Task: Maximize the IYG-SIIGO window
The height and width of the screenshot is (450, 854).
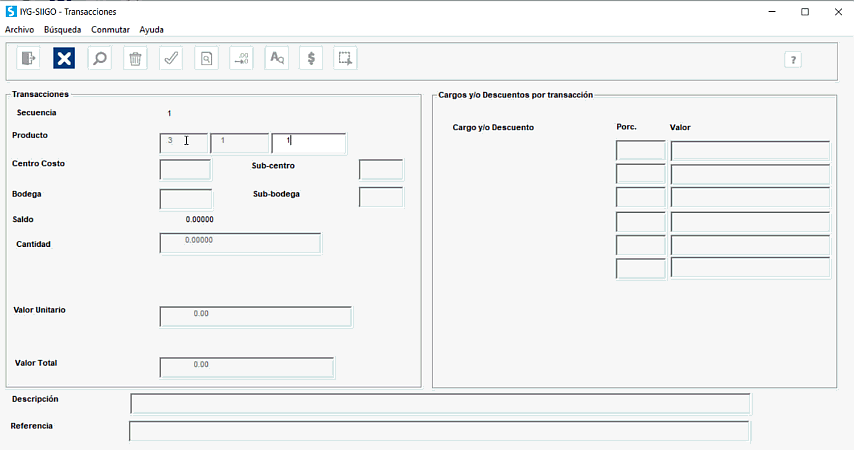Action: pyautogui.click(x=805, y=11)
